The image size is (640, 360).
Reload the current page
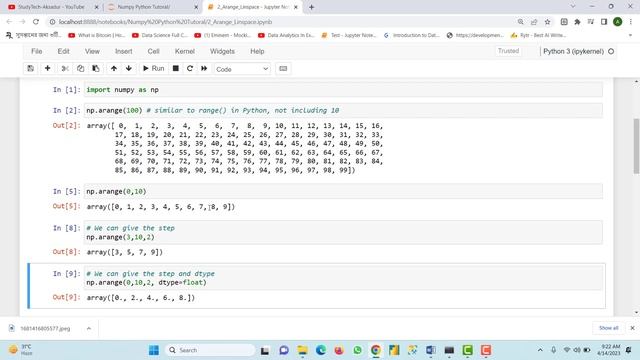pos(36,22)
